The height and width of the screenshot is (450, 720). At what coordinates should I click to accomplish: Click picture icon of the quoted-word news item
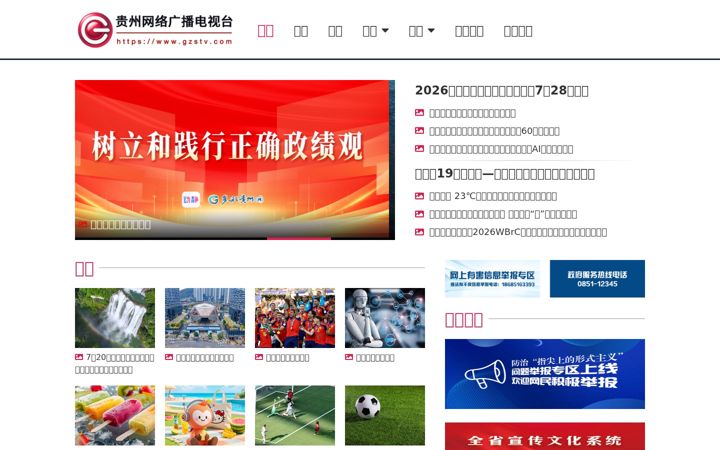[x=419, y=214]
